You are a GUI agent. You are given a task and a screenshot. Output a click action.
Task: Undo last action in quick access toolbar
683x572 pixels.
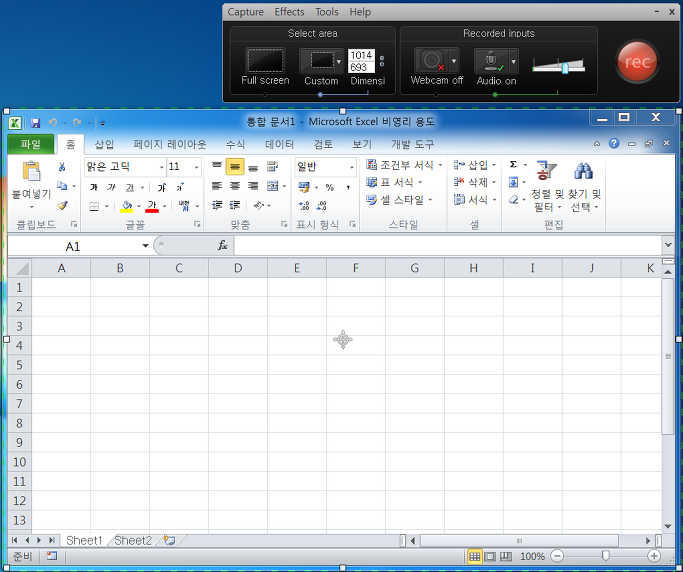pos(53,123)
